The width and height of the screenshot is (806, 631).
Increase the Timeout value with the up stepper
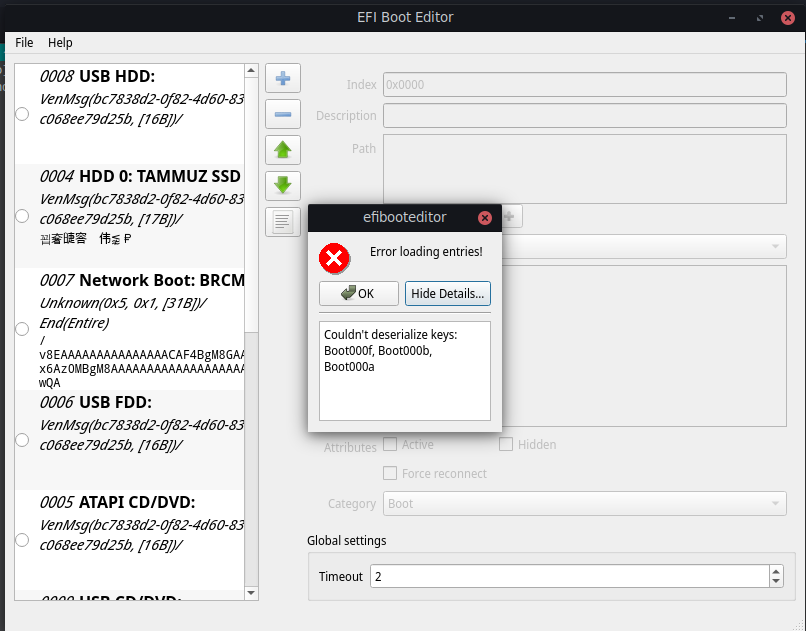point(775,570)
